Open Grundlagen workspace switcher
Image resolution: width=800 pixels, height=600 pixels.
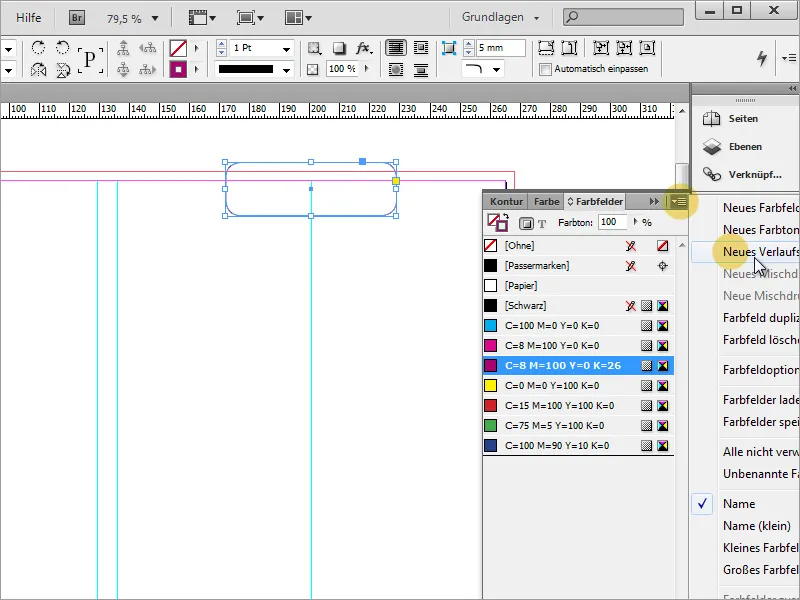[500, 17]
